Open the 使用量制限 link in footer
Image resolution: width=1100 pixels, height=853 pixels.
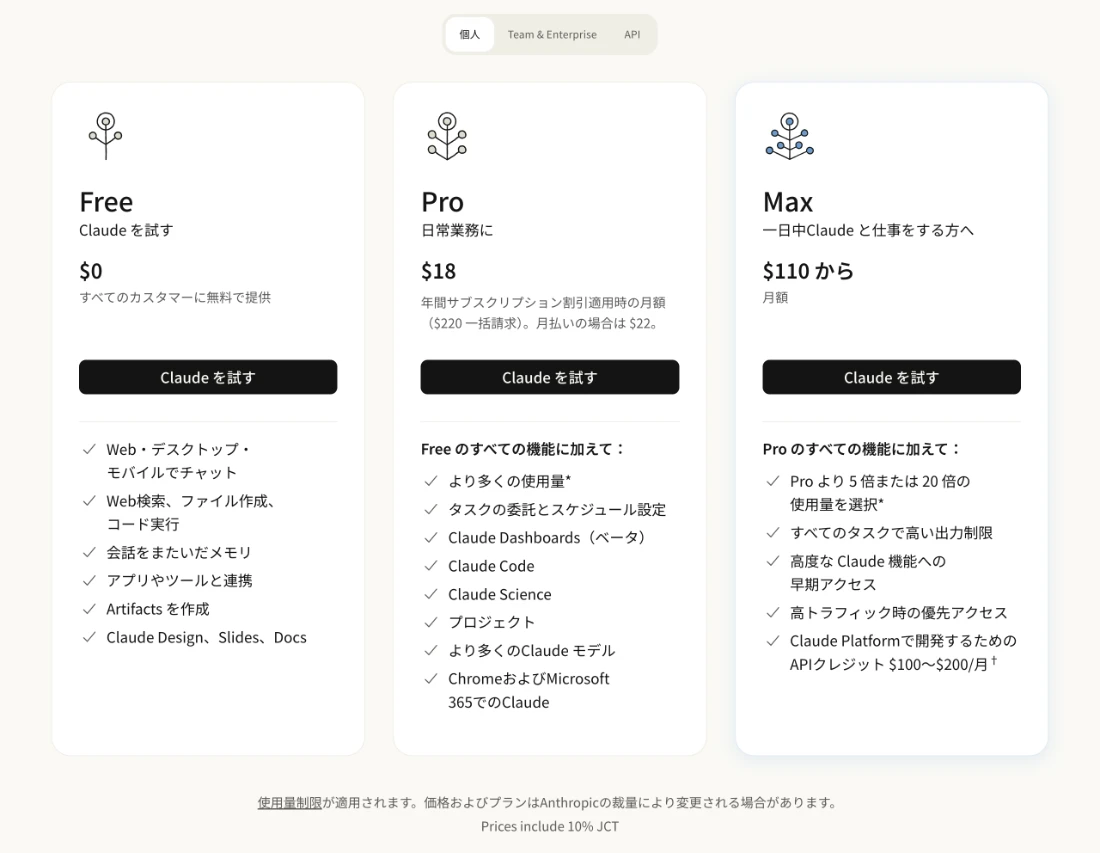pyautogui.click(x=289, y=802)
